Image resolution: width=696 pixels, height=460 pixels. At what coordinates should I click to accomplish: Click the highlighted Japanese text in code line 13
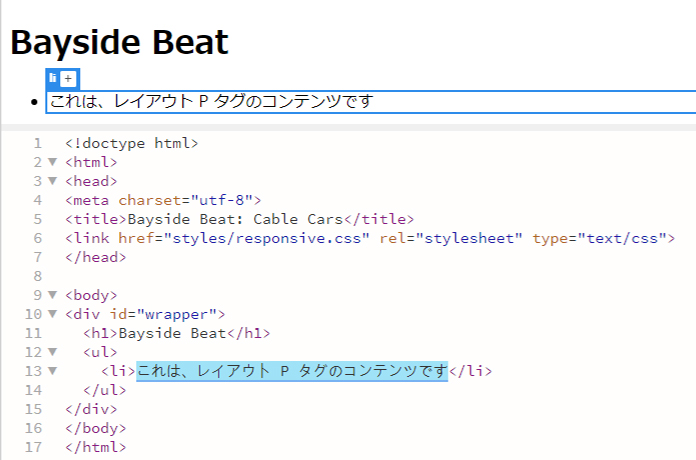point(292,371)
